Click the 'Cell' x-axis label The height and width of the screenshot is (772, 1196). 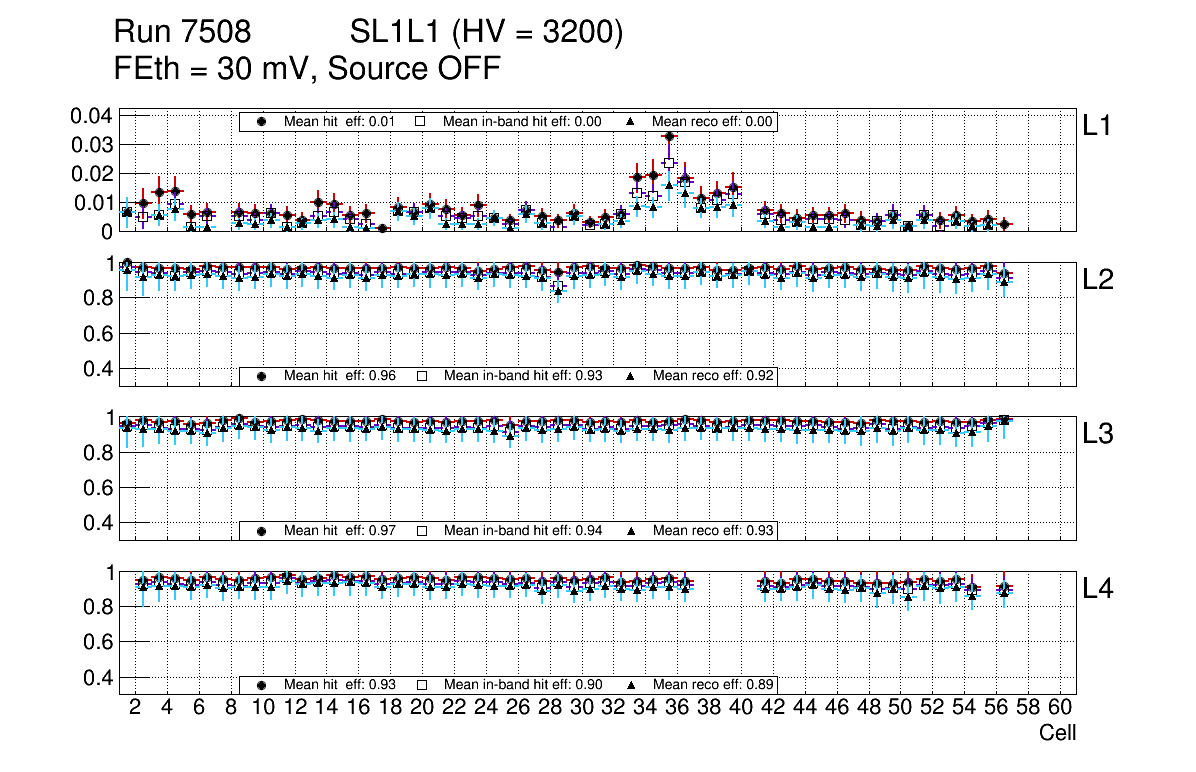click(x=1057, y=733)
